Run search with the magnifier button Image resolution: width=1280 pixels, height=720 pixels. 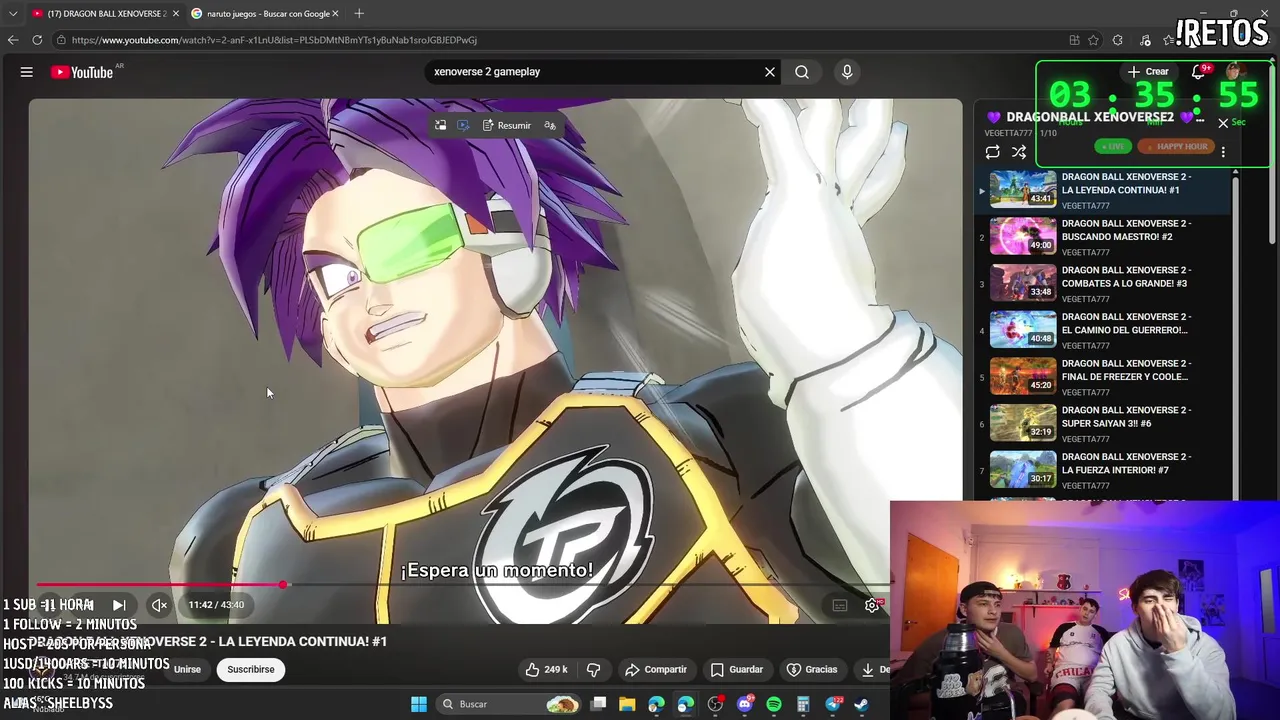802,72
